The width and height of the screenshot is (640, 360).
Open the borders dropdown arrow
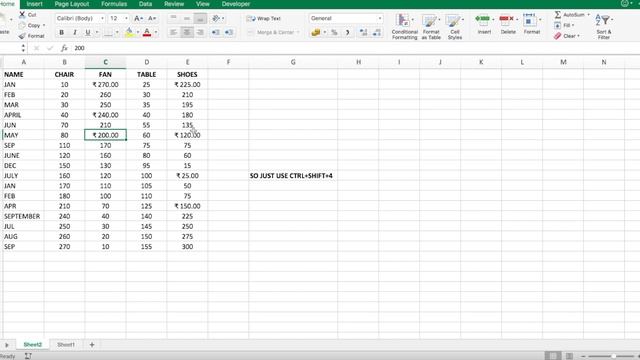tap(117, 32)
